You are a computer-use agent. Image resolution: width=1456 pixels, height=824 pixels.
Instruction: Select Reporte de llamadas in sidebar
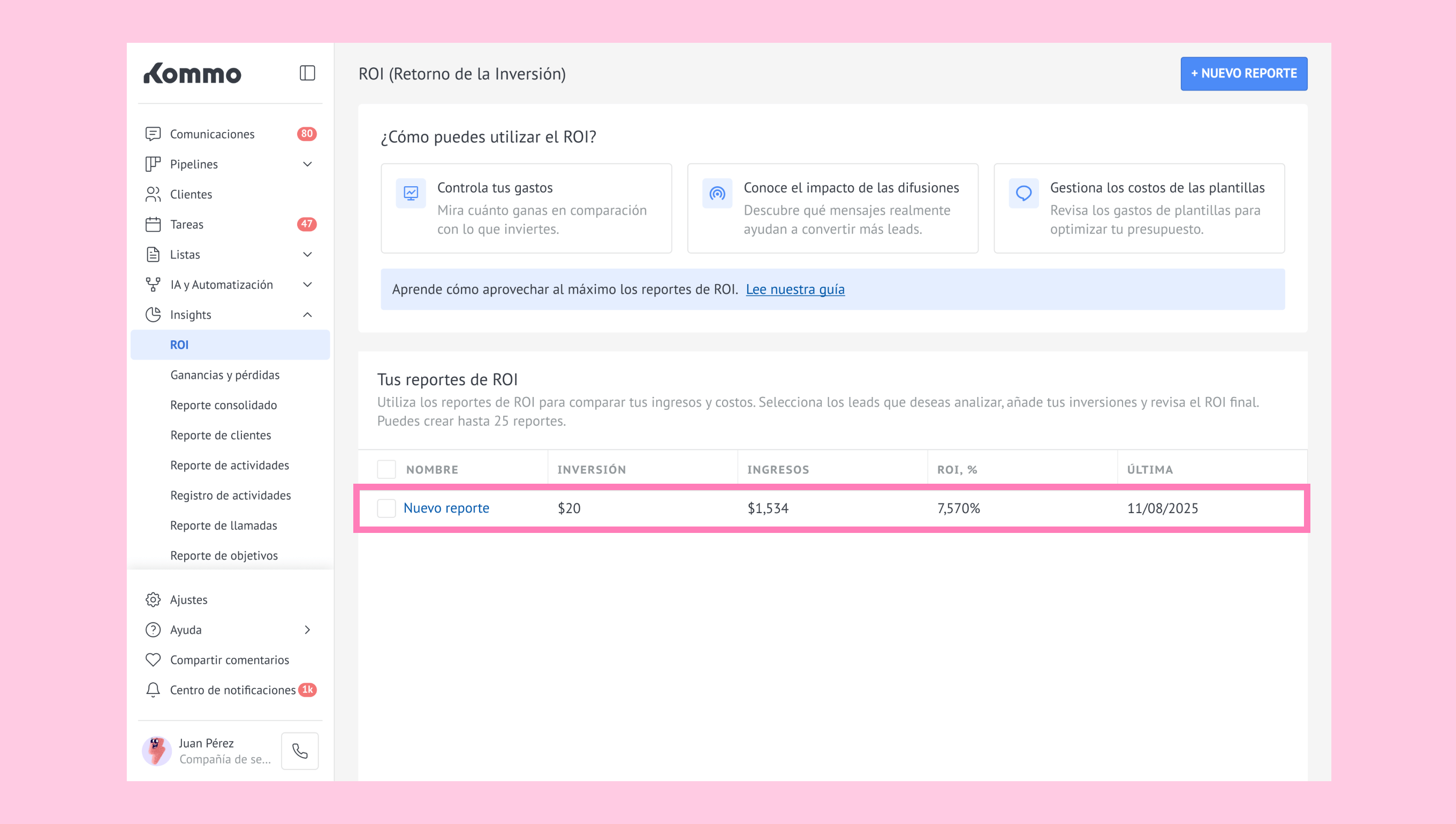click(224, 525)
